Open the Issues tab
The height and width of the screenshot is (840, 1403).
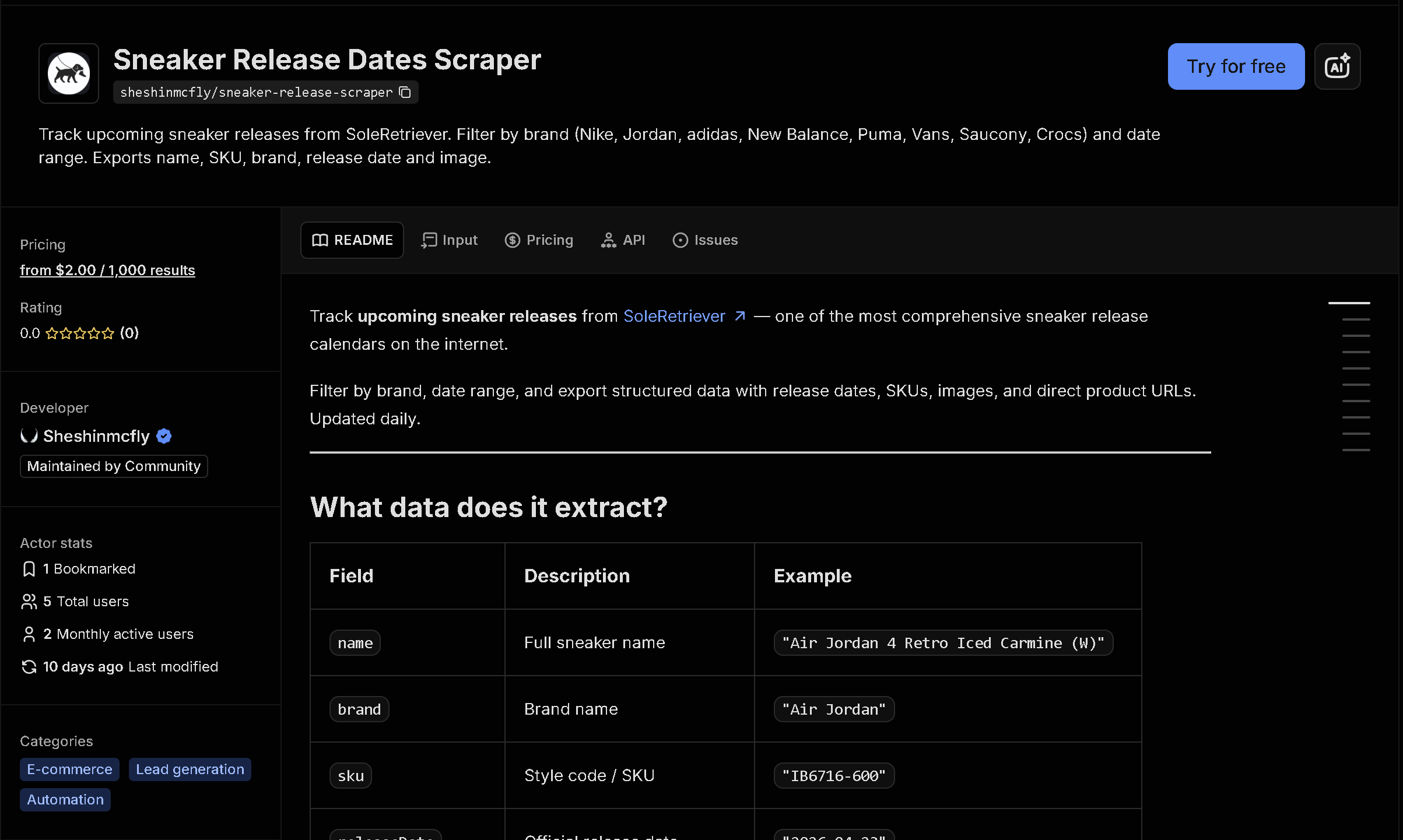(705, 240)
